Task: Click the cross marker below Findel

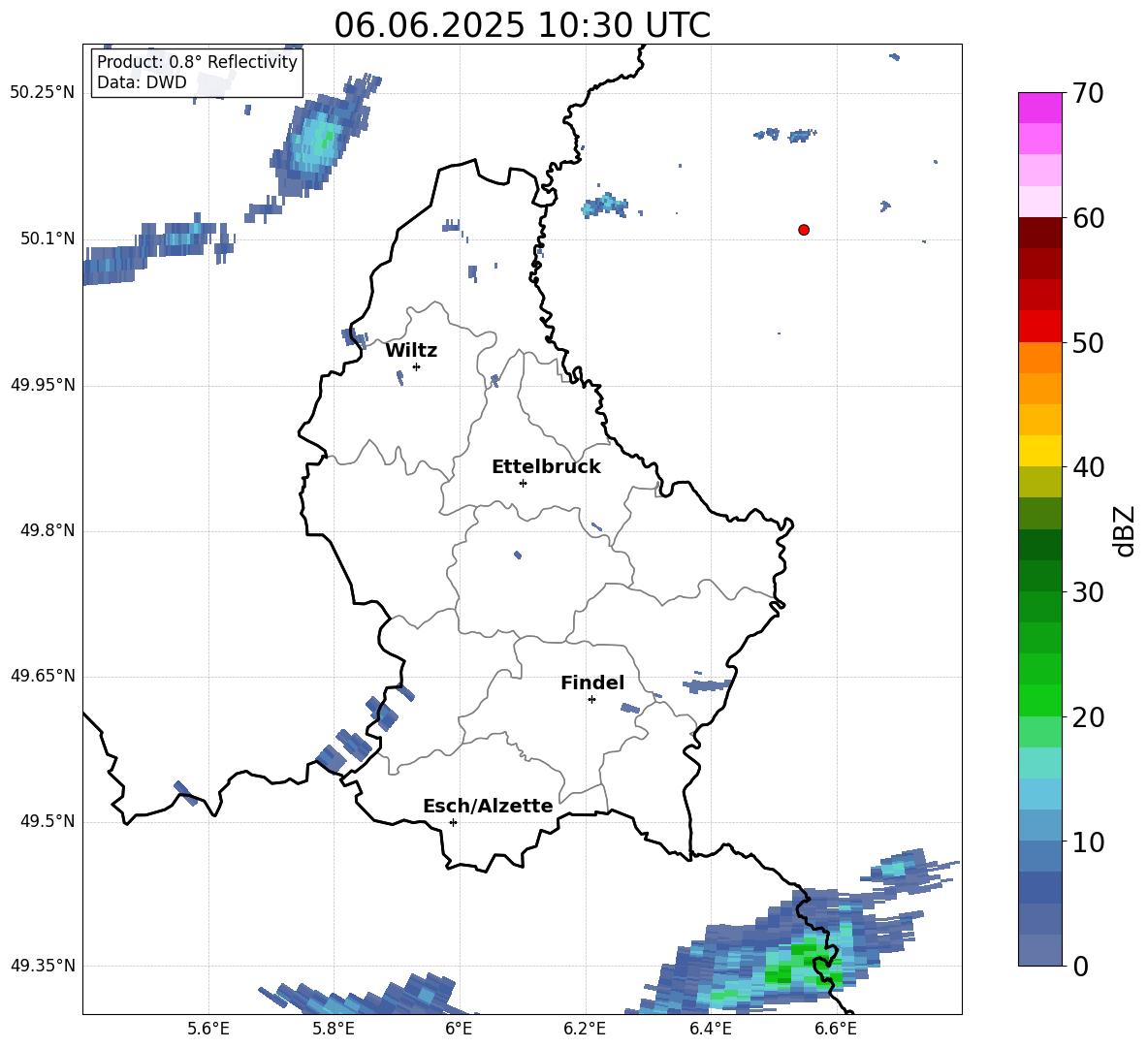Action: (591, 700)
